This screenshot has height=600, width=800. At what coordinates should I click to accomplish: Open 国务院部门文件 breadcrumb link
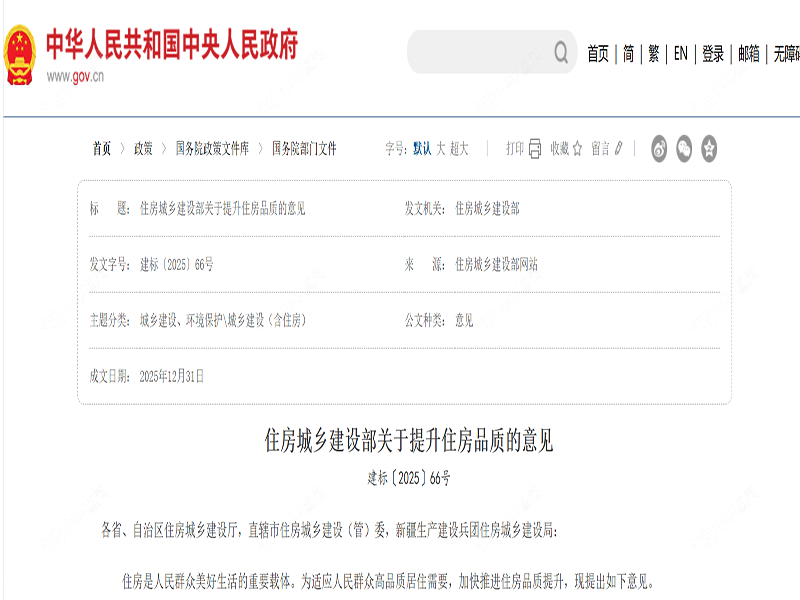point(304,148)
